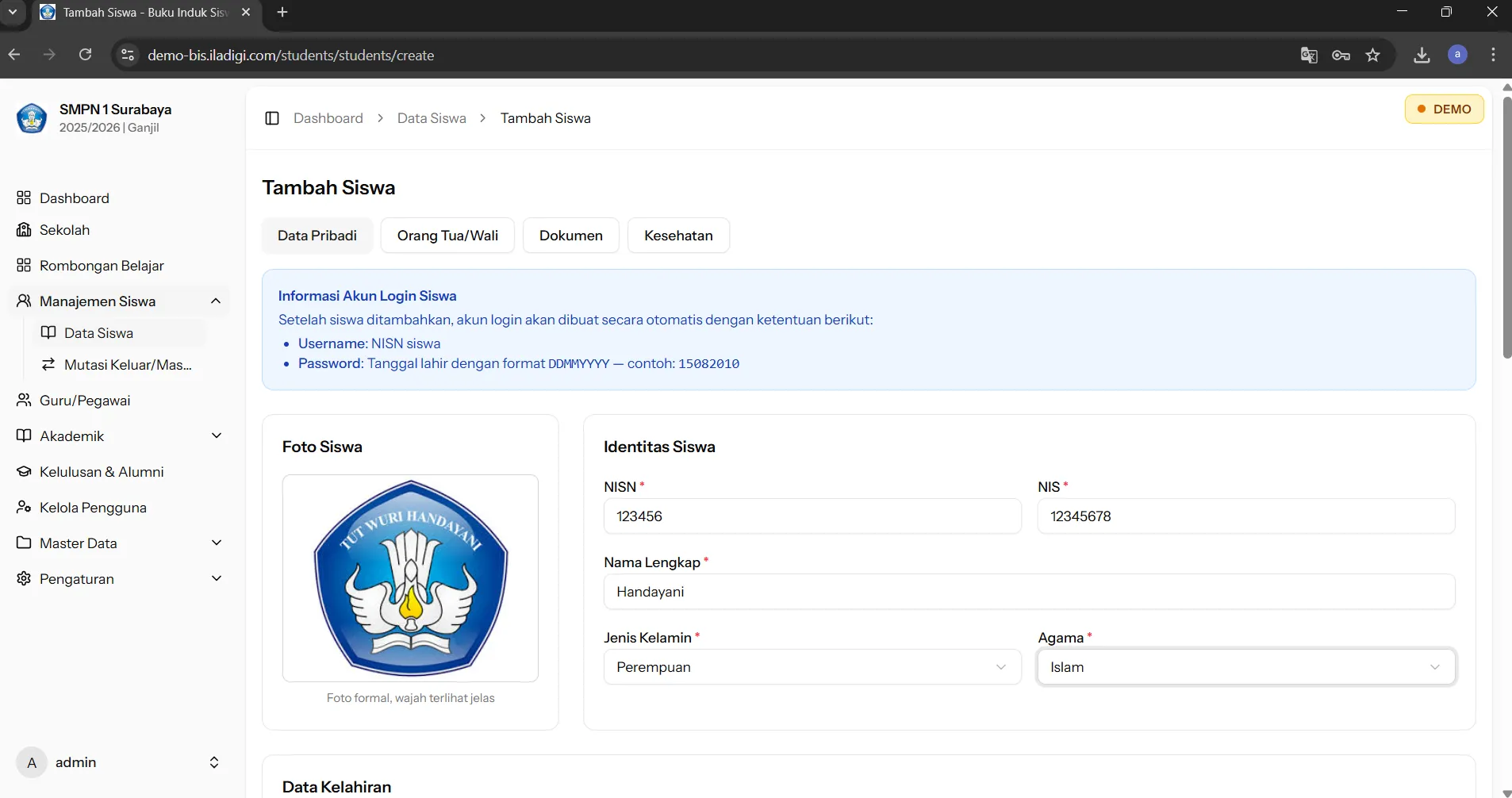Click the Akademik book icon

24,435
